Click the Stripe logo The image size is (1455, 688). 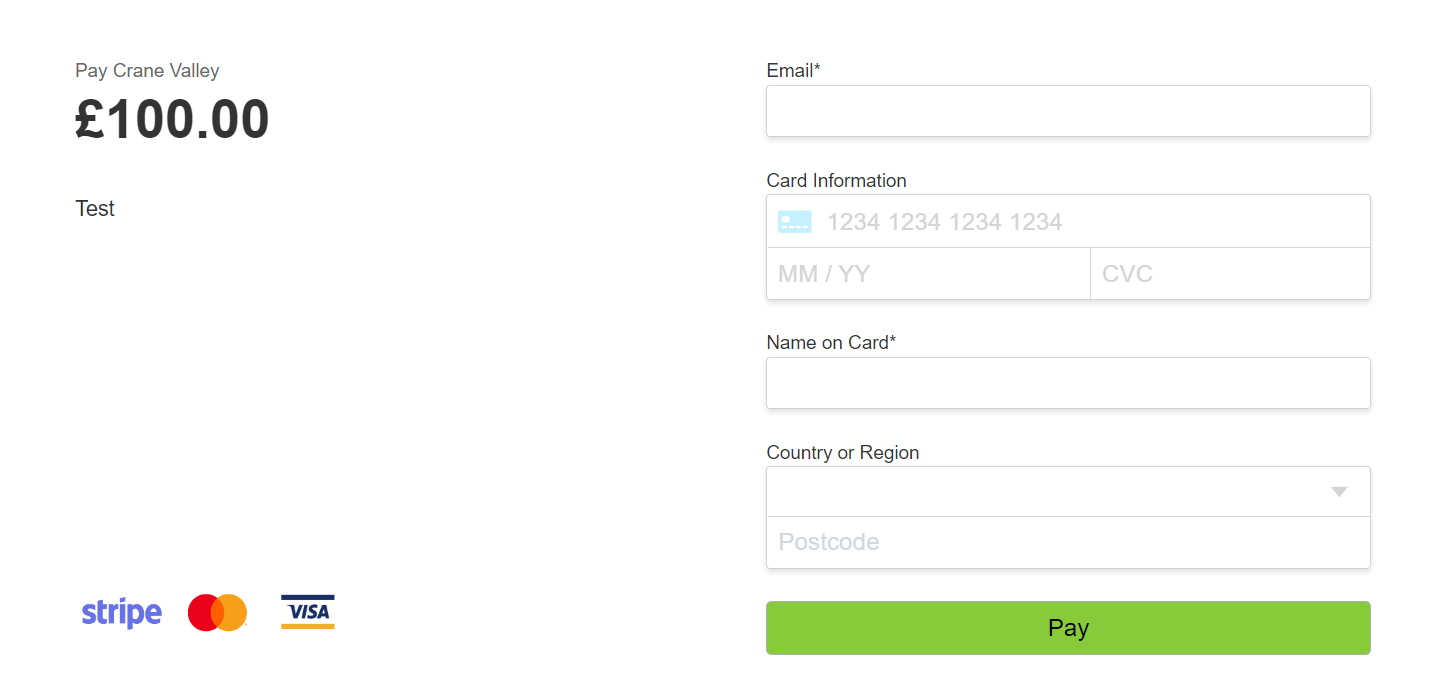click(121, 612)
